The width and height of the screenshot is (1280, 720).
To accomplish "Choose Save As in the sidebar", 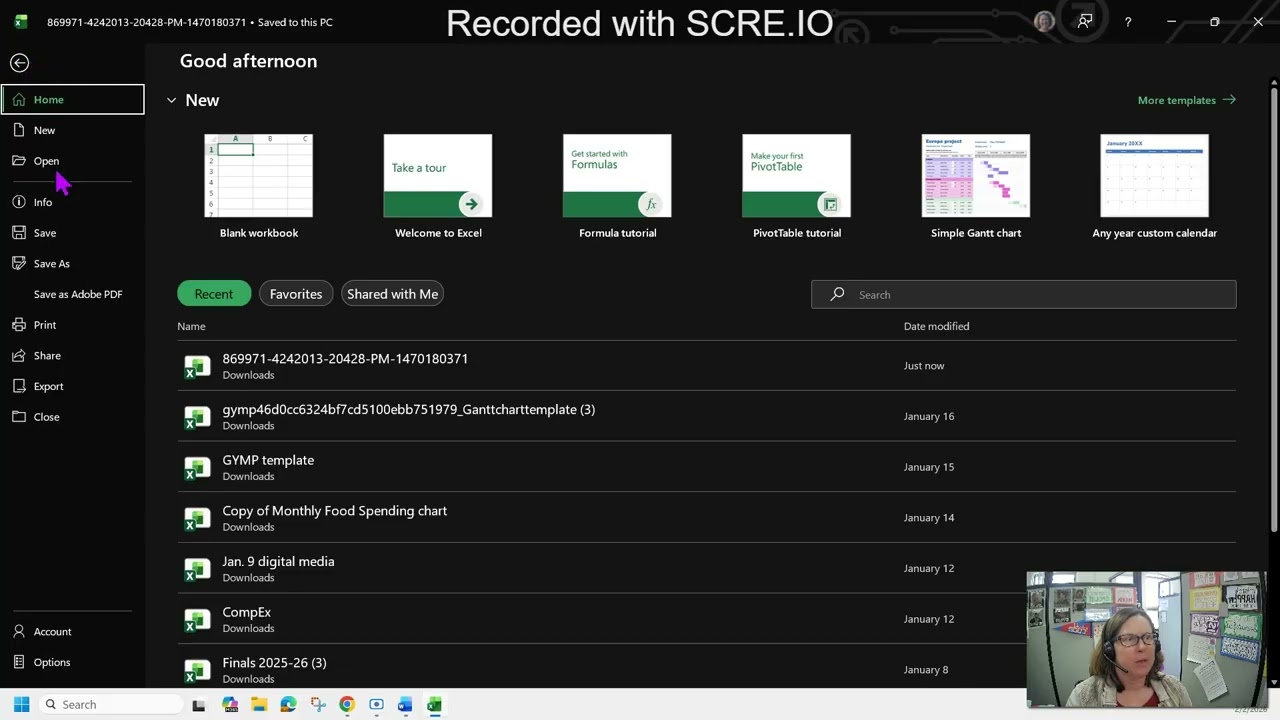I will click(73, 264).
